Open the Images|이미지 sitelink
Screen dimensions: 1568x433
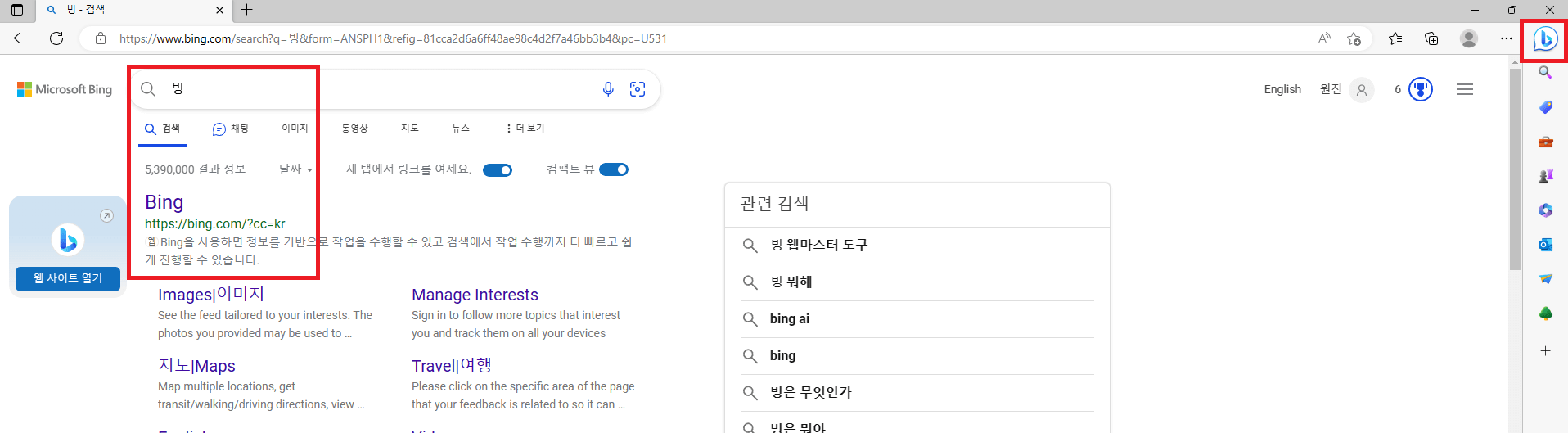click(x=211, y=295)
